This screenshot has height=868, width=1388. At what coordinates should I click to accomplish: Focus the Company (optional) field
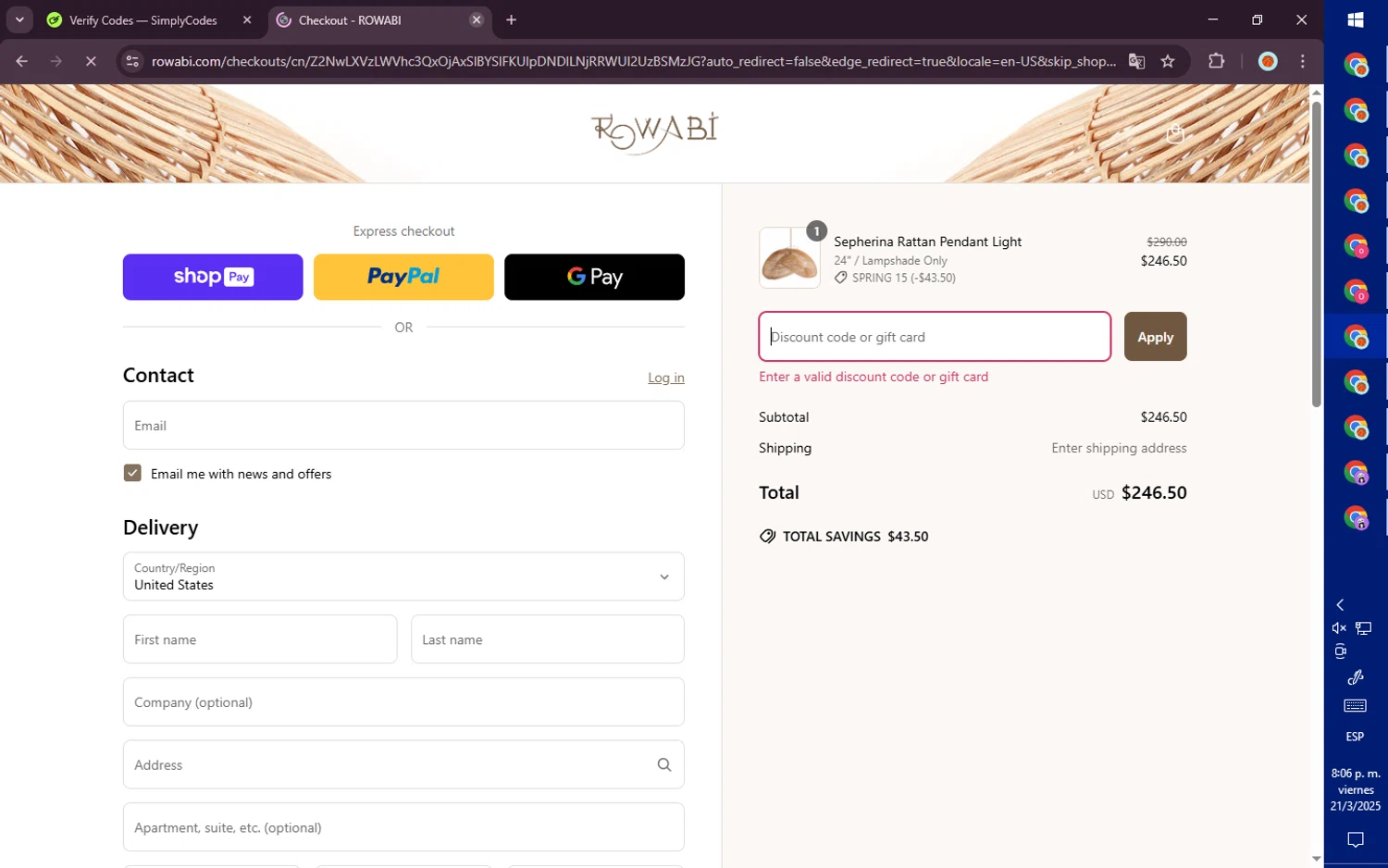click(x=403, y=702)
